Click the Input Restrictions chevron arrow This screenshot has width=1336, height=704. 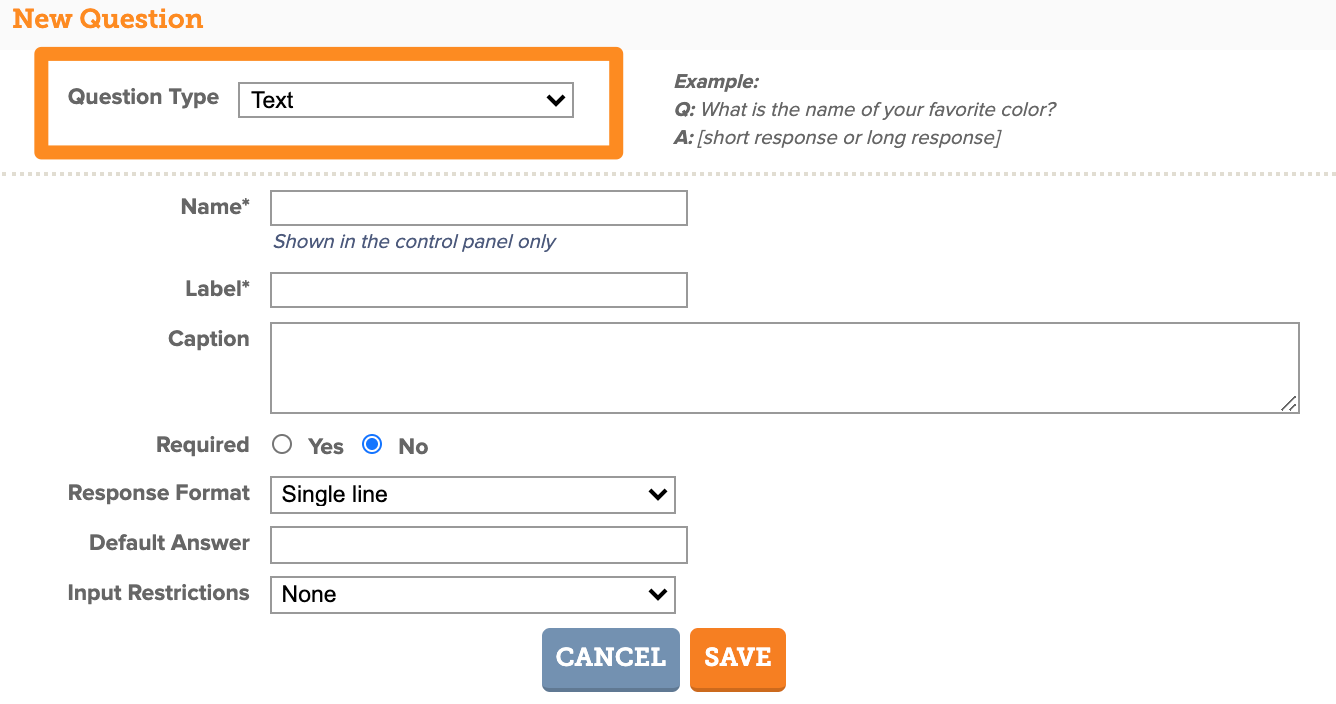tap(658, 594)
